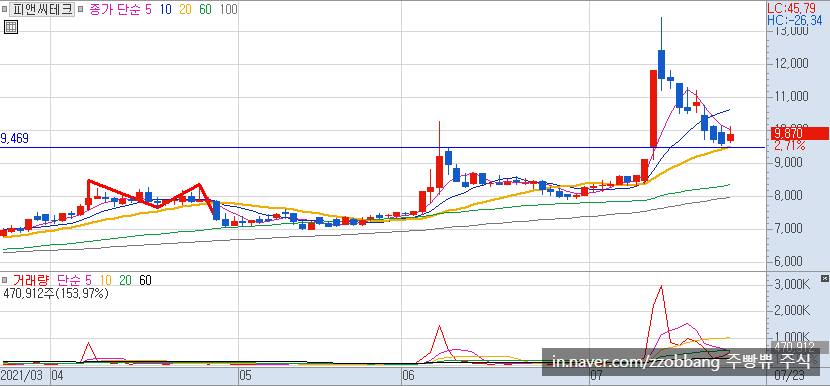Screen dimensions: 830x386
Task: Click the red 거래량 volume label
Action: pos(30,280)
